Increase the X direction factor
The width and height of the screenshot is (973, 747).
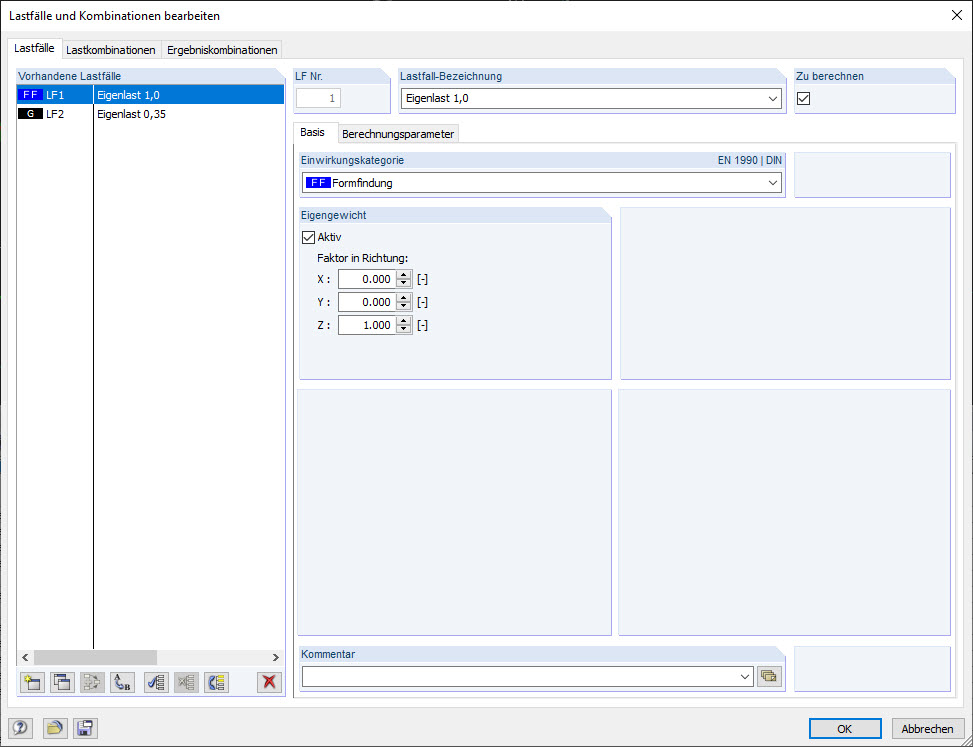tap(404, 275)
